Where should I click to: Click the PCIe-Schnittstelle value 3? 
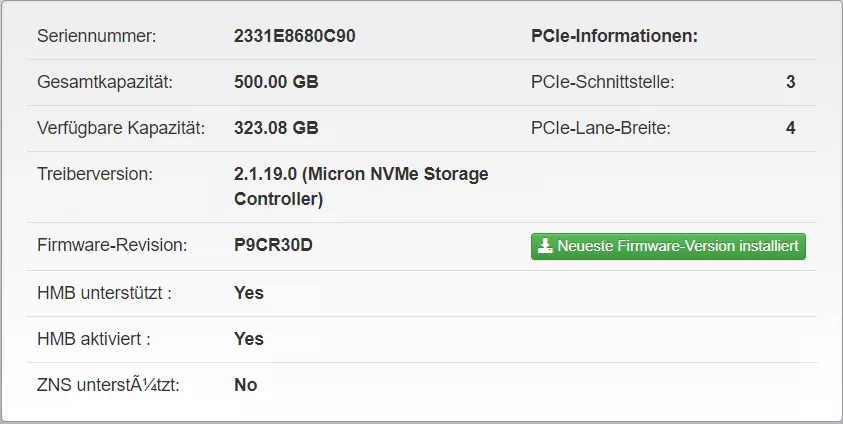point(790,82)
